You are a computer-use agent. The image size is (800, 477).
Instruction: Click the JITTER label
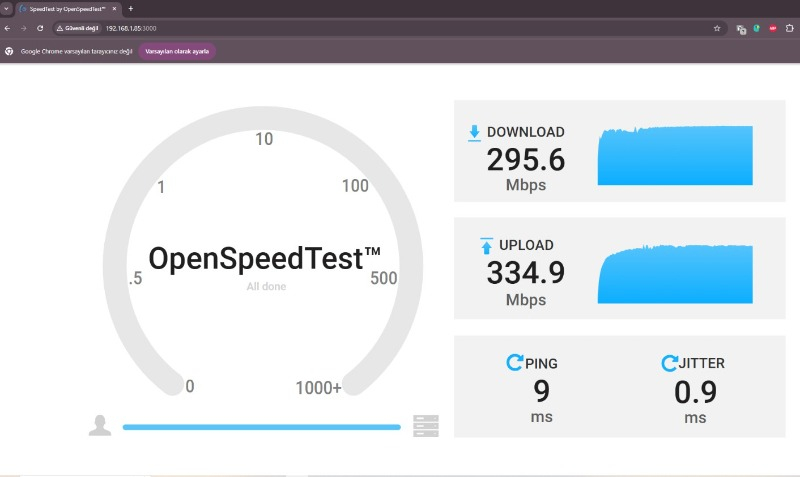702,363
